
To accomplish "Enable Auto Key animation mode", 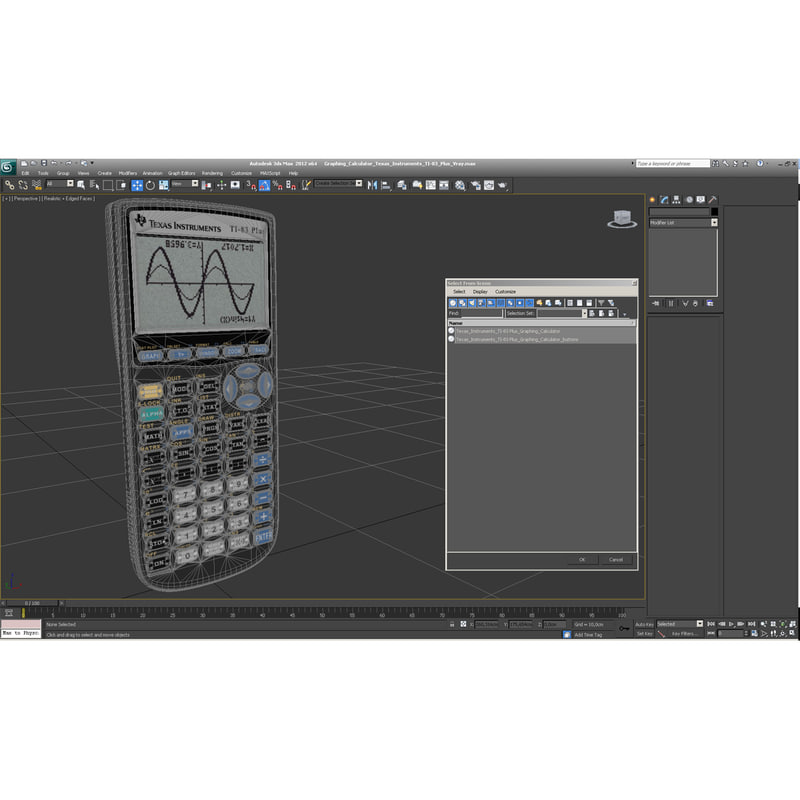I will (x=645, y=624).
